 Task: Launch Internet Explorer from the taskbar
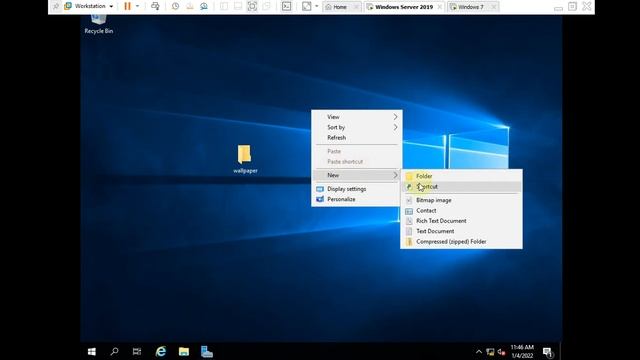[161, 351]
